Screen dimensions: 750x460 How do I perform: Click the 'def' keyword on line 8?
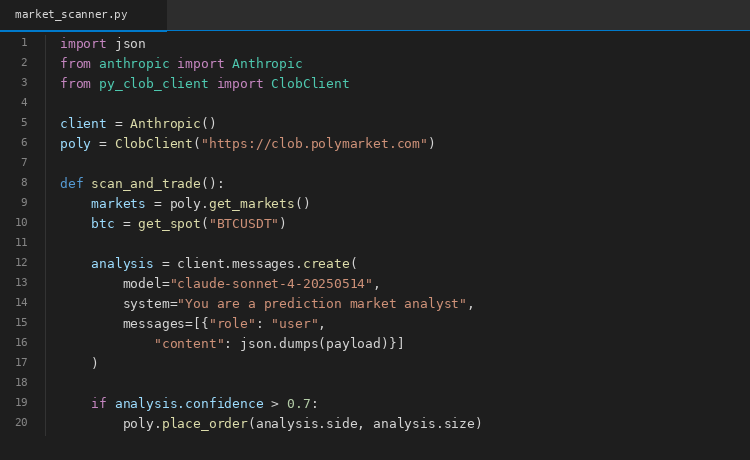tap(72, 184)
